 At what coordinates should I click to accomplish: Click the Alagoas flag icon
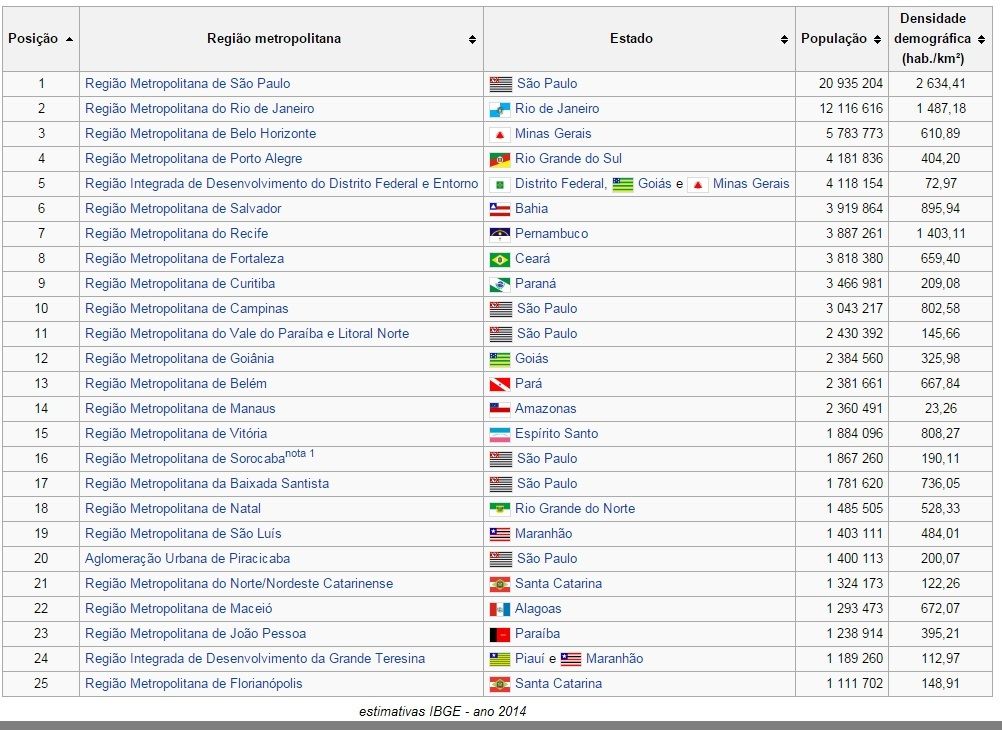click(x=499, y=609)
